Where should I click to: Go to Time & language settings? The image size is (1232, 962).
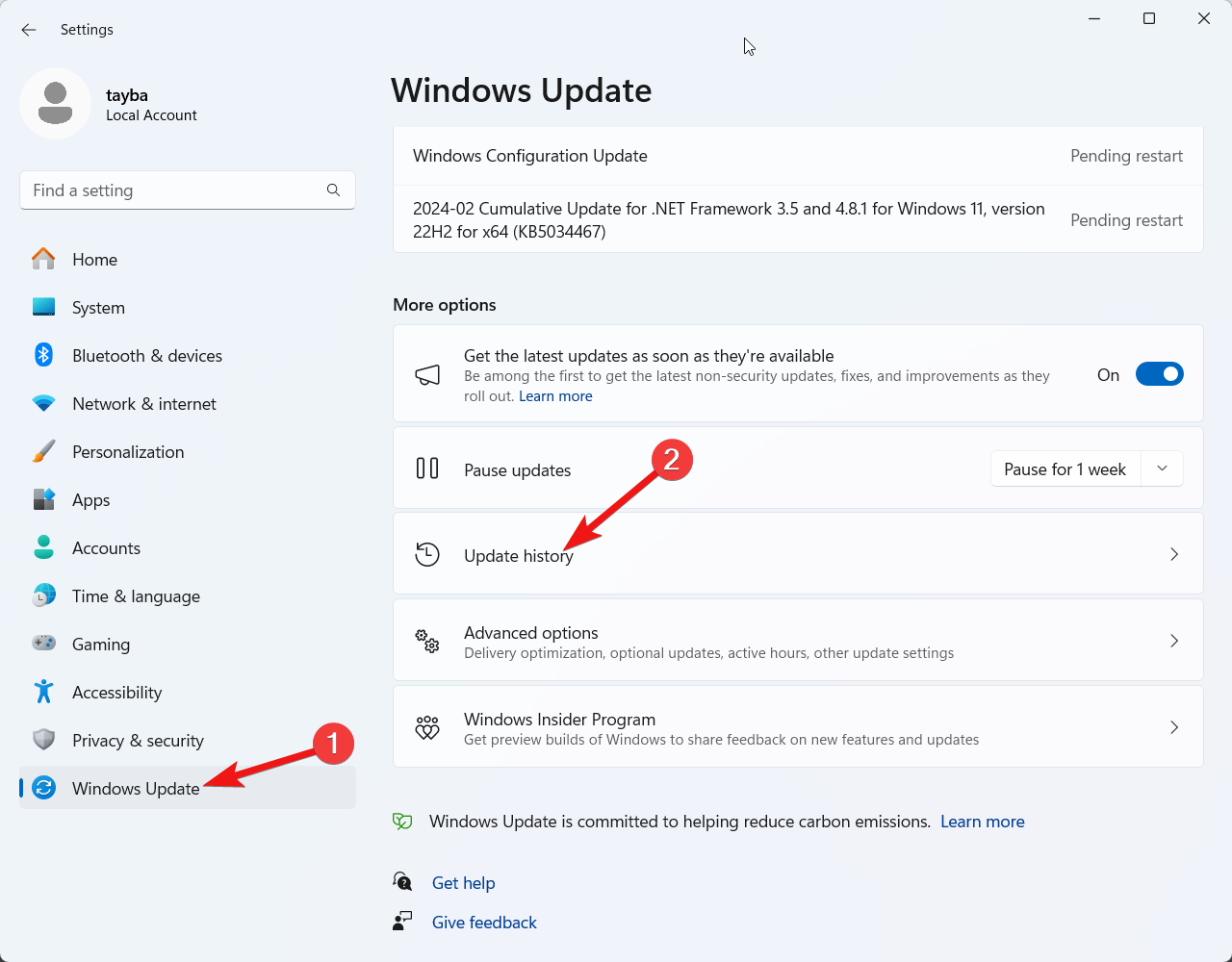(x=136, y=596)
